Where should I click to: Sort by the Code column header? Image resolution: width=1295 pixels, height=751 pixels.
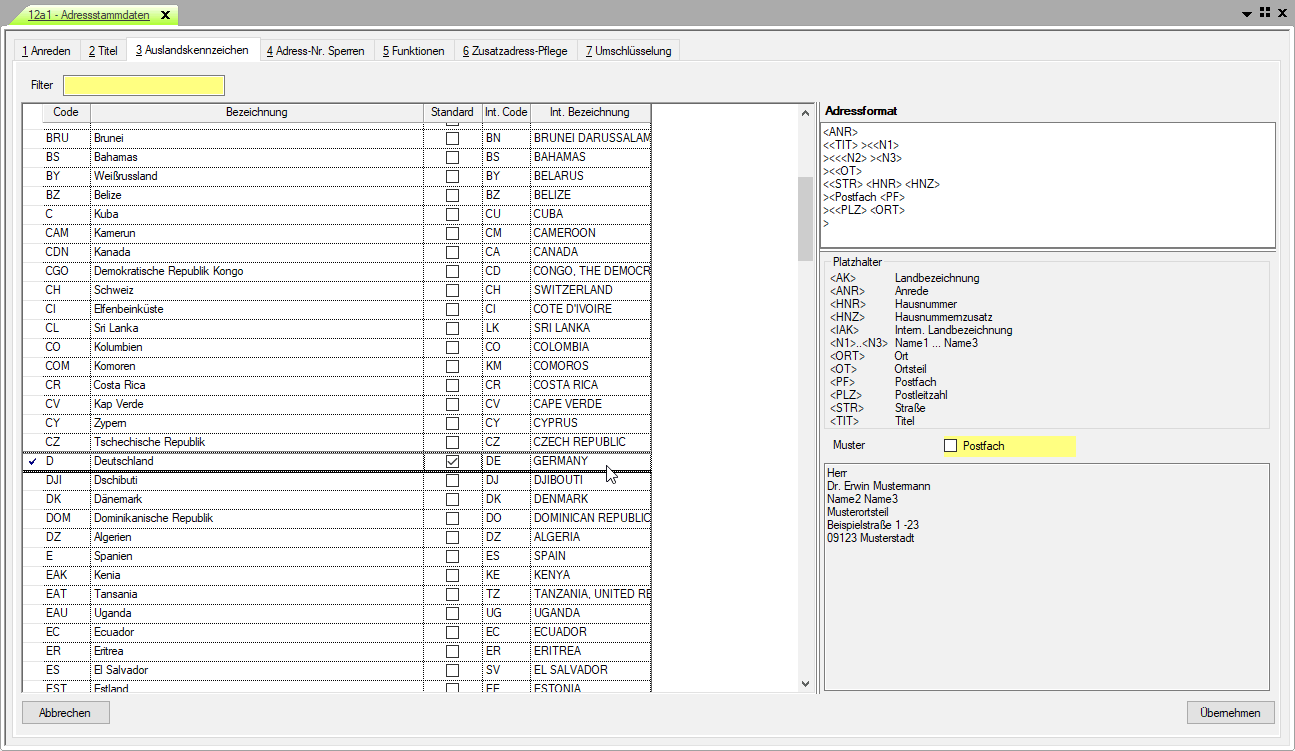(66, 112)
